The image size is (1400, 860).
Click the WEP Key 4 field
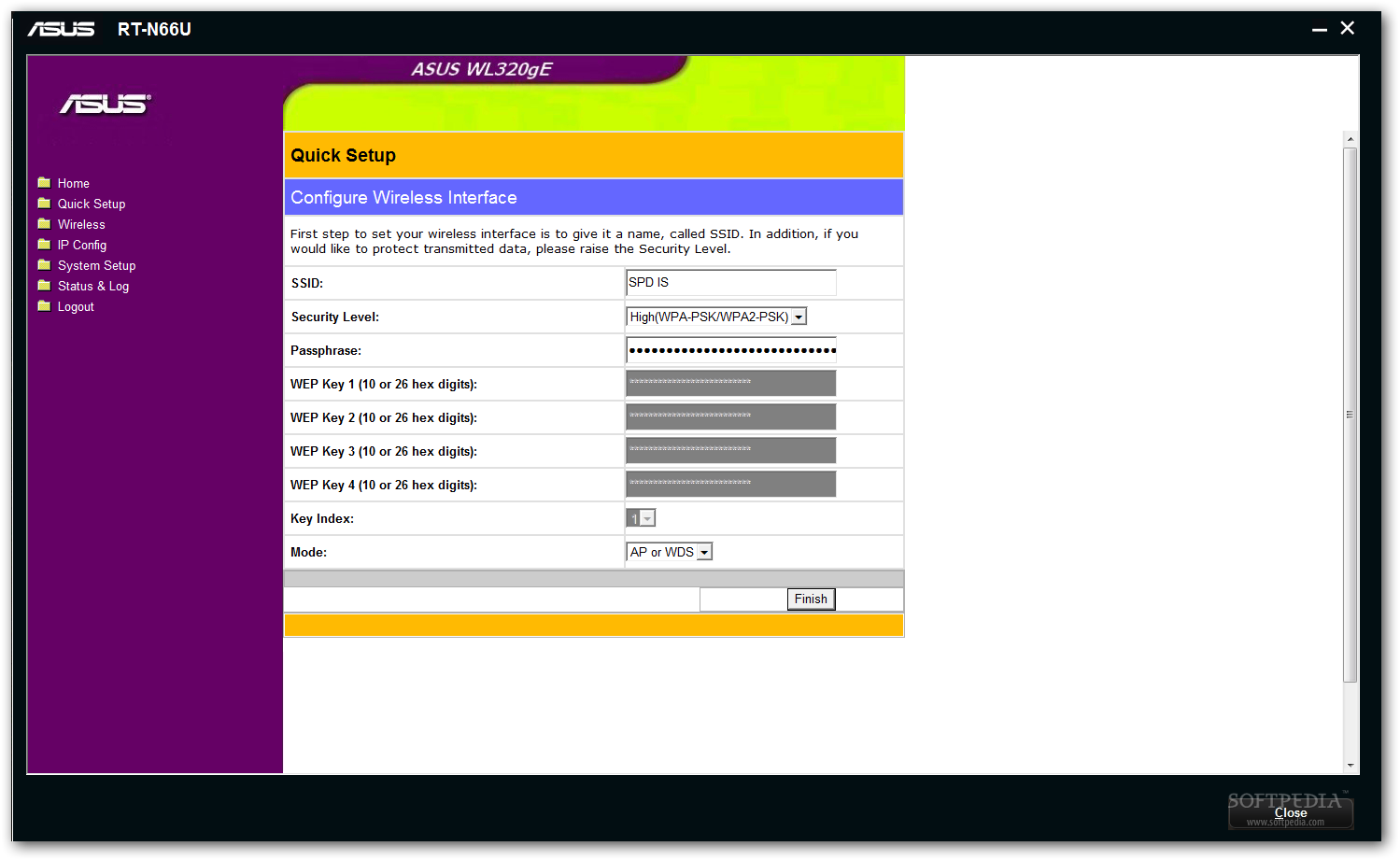click(731, 484)
